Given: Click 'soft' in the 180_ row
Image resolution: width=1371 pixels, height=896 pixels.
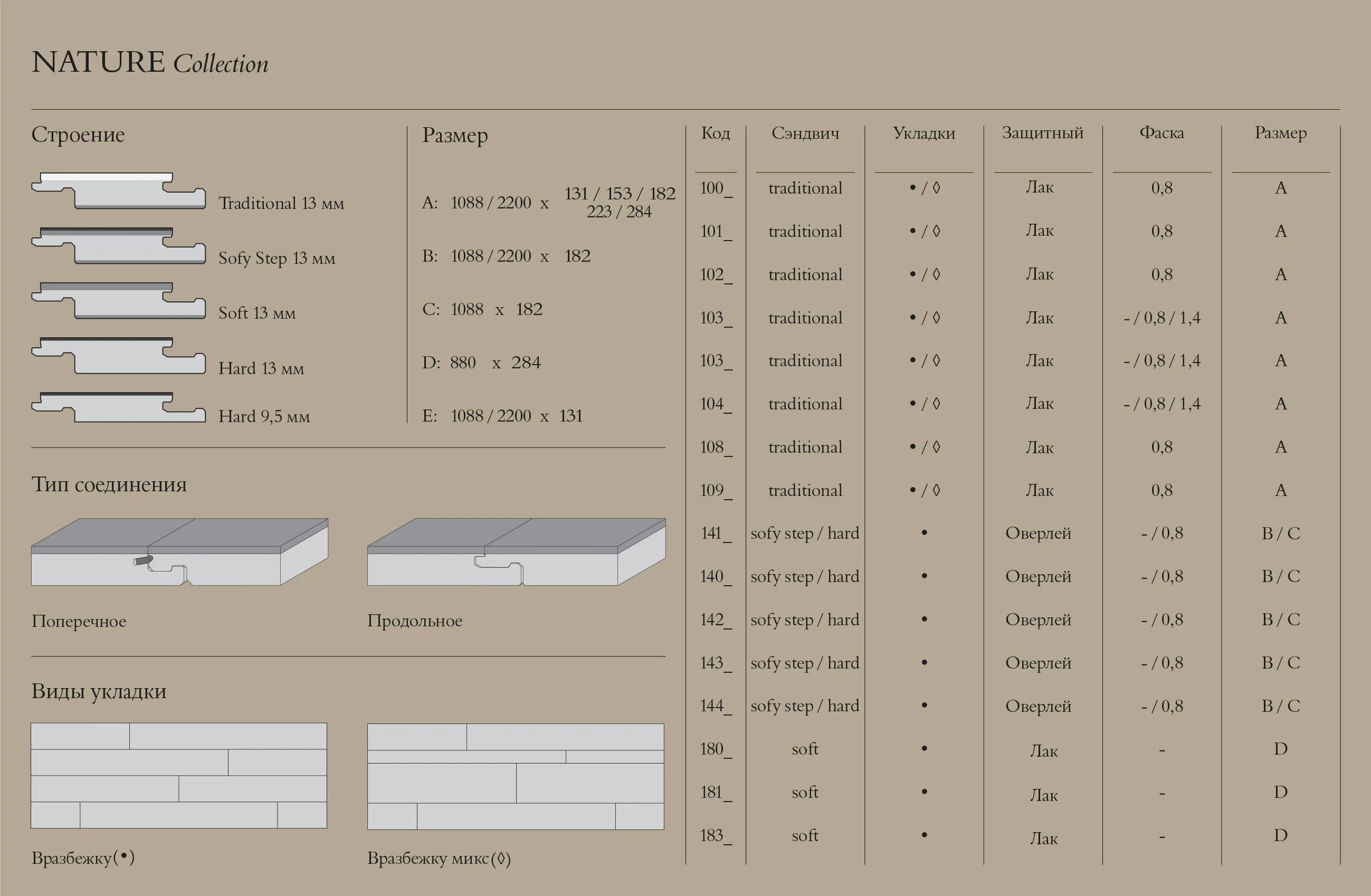Looking at the screenshot, I should point(805,750).
